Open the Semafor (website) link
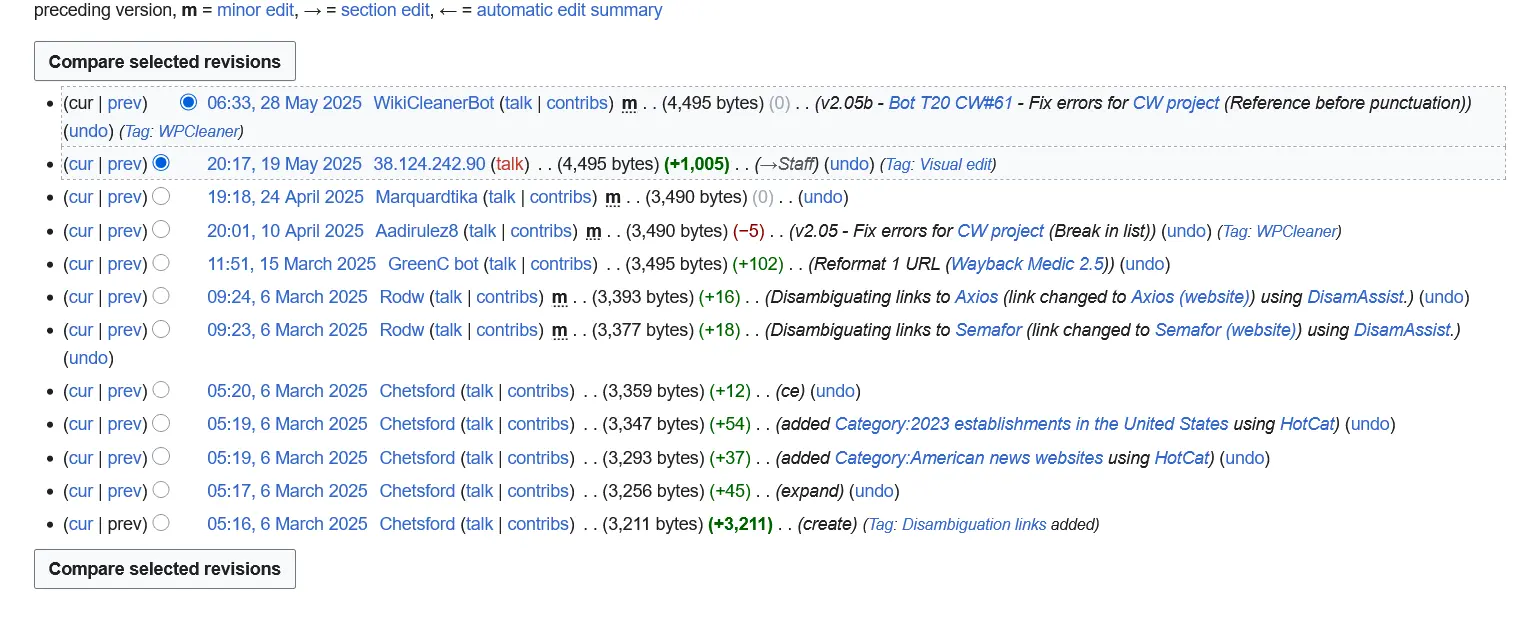Viewport: 1521px width, 618px height. (x=1225, y=330)
